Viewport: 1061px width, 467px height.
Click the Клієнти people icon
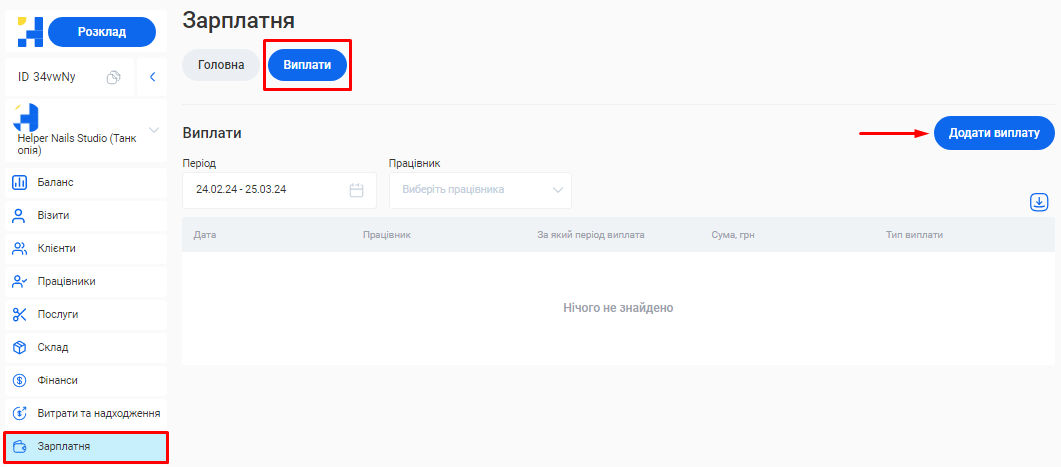[18, 248]
